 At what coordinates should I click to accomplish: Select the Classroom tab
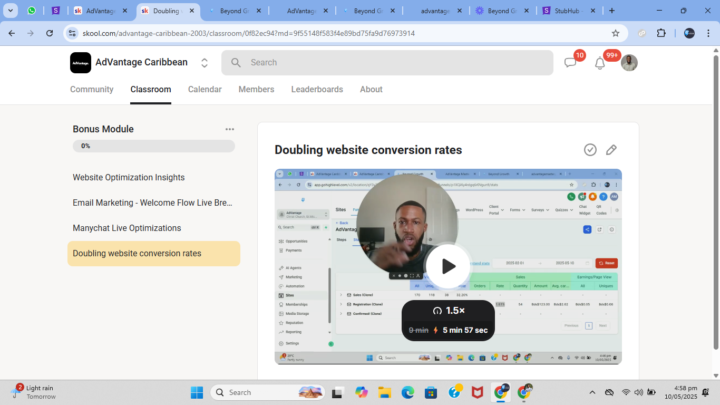(x=151, y=90)
